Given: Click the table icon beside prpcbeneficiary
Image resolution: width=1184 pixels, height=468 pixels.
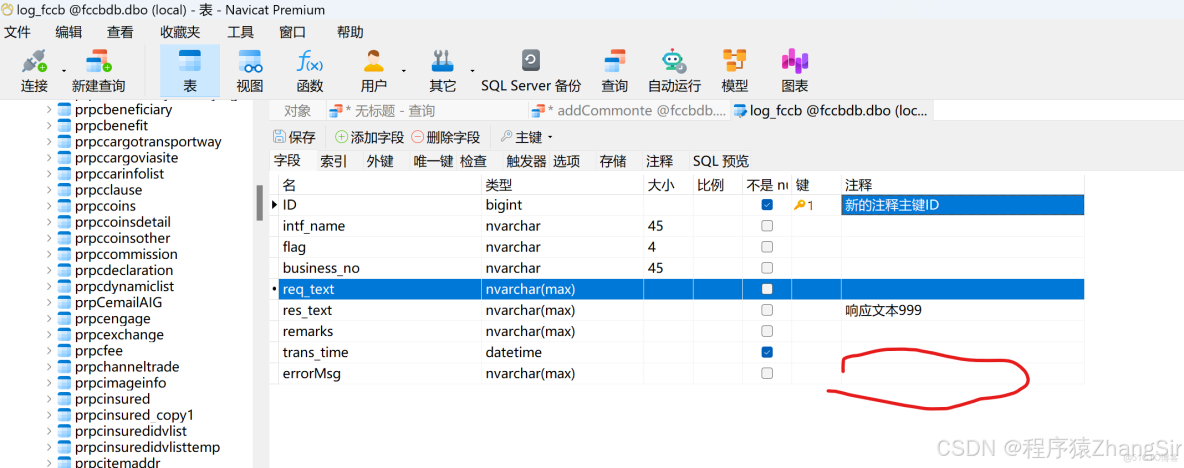Looking at the screenshot, I should 65,109.
